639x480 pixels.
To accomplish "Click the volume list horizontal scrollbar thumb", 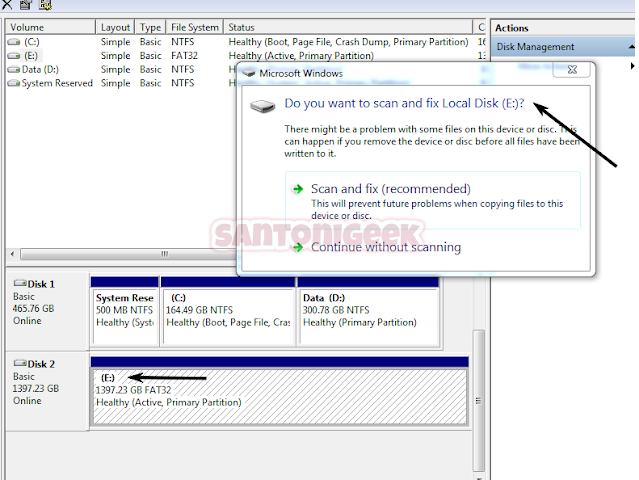I will click(128, 254).
